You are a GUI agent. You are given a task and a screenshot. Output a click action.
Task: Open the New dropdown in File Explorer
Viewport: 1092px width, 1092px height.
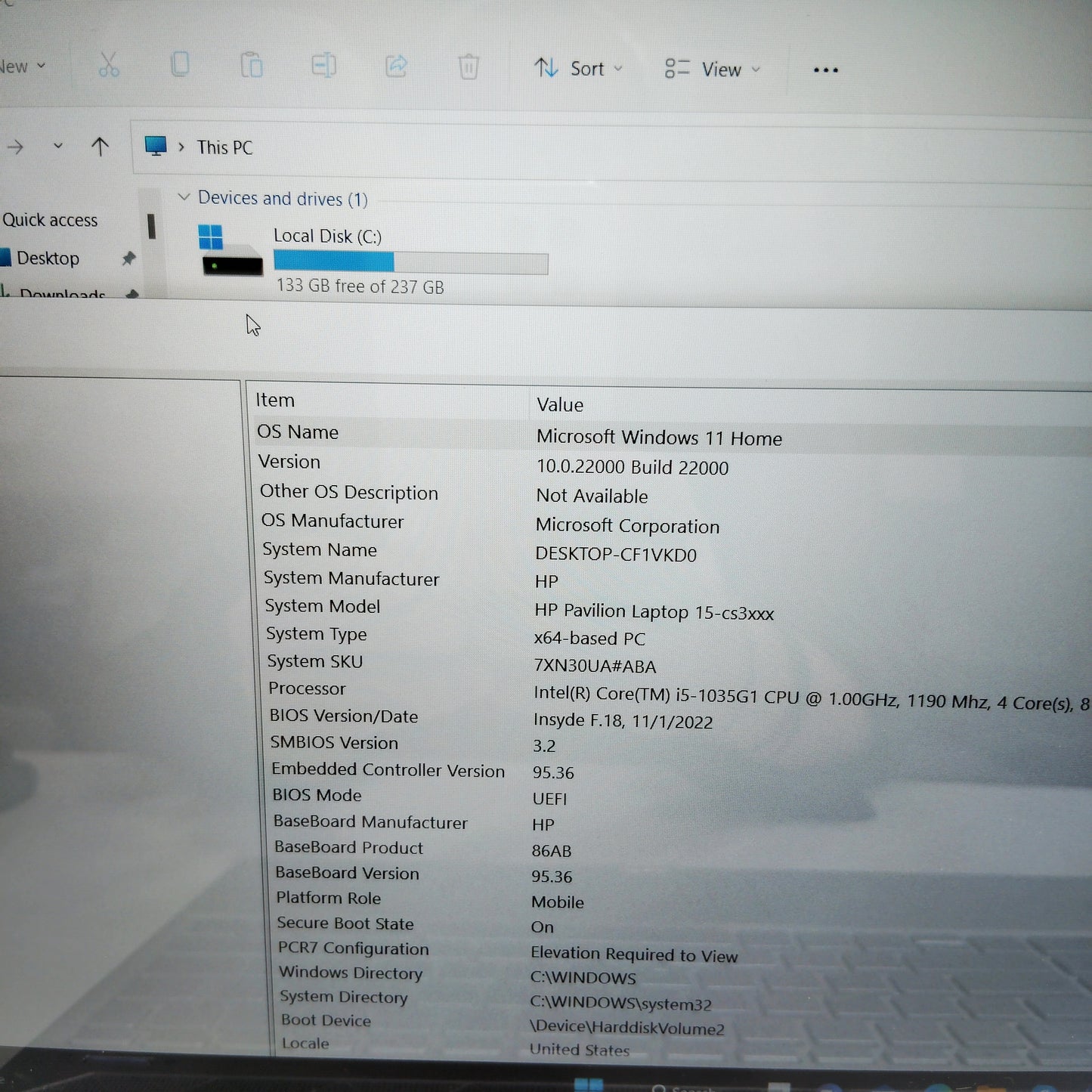tap(23, 67)
